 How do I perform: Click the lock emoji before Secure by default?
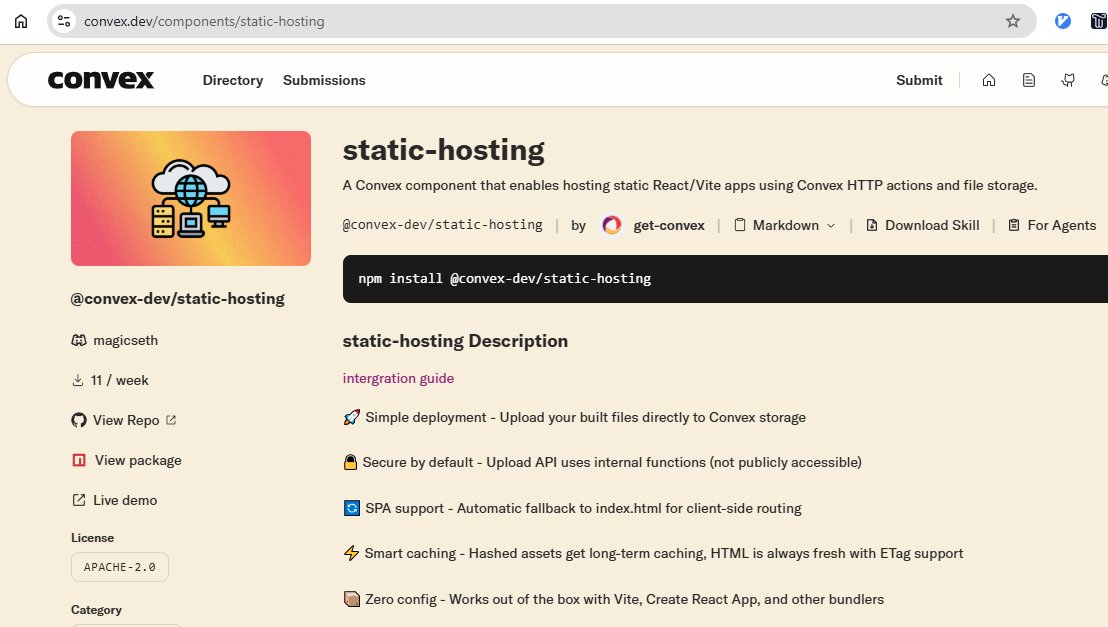[350, 462]
